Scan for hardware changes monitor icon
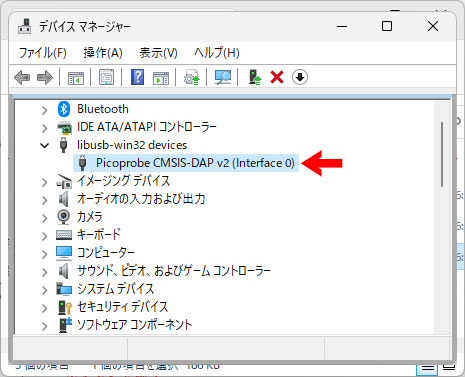The width and height of the screenshot is (465, 377). click(223, 77)
